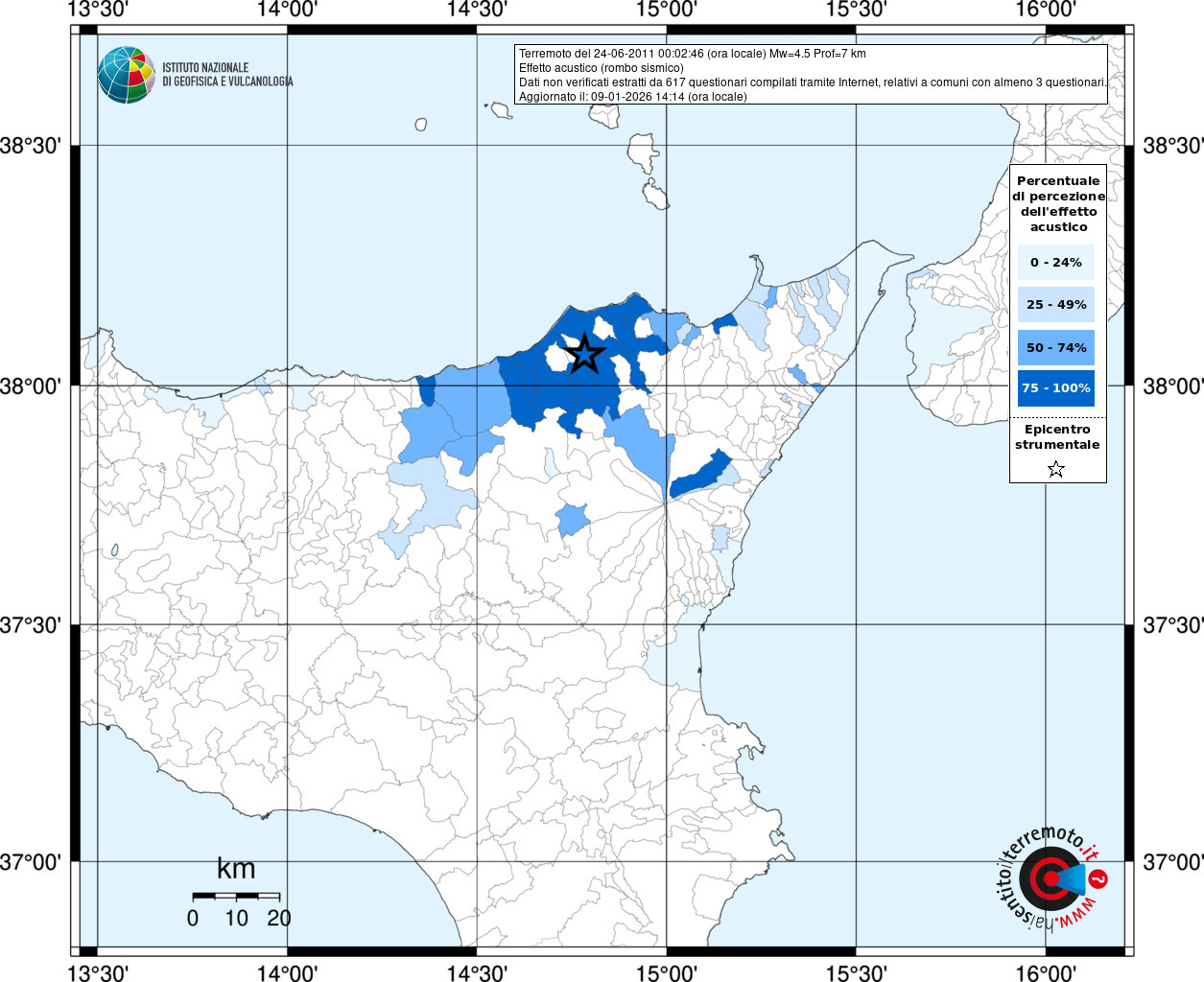The image size is (1204, 982).
Task: Click the 15°00' longitude label at top
Action: [666, 10]
